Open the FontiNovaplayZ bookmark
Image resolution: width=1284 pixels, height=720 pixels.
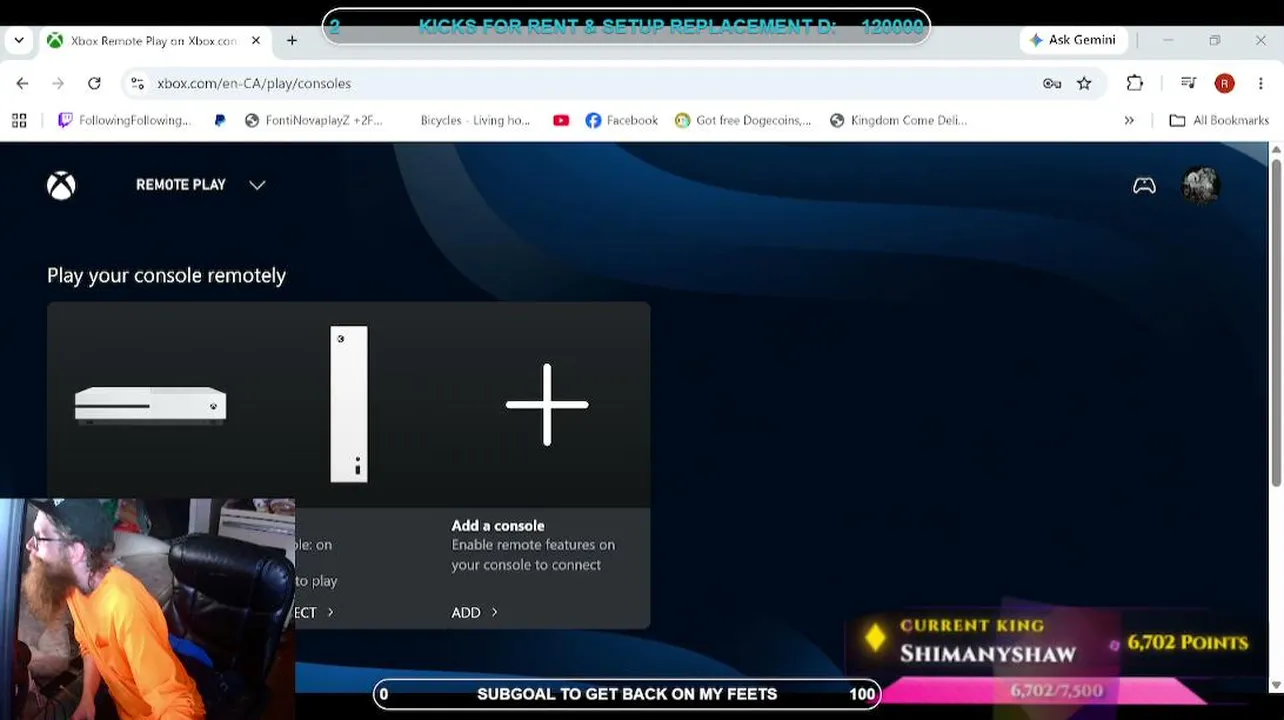pos(313,120)
